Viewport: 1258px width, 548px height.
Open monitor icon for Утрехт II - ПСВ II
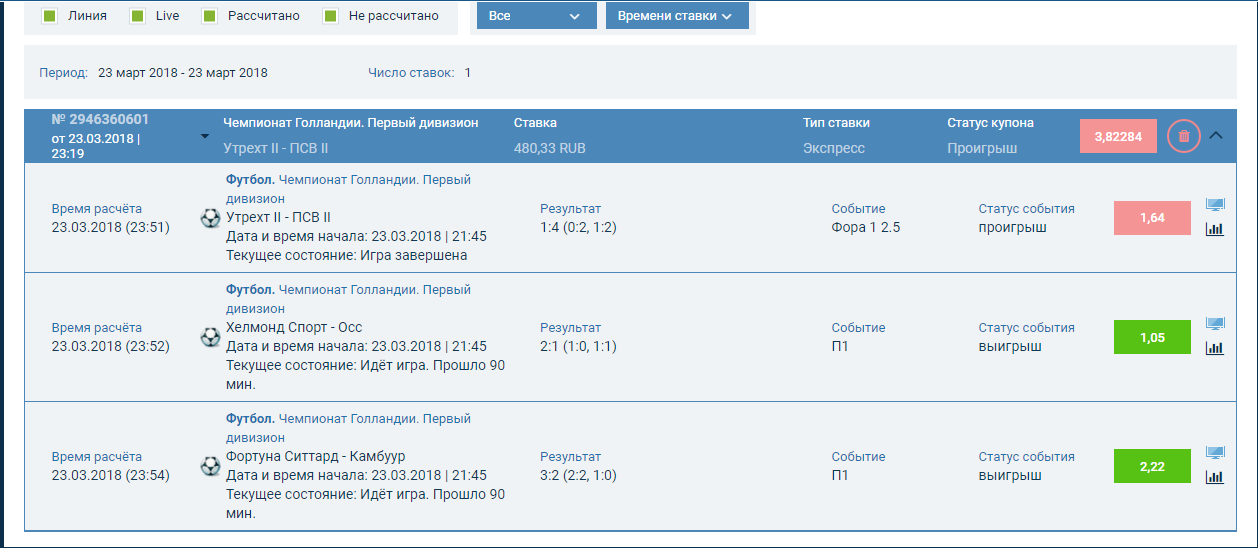tap(1215, 205)
